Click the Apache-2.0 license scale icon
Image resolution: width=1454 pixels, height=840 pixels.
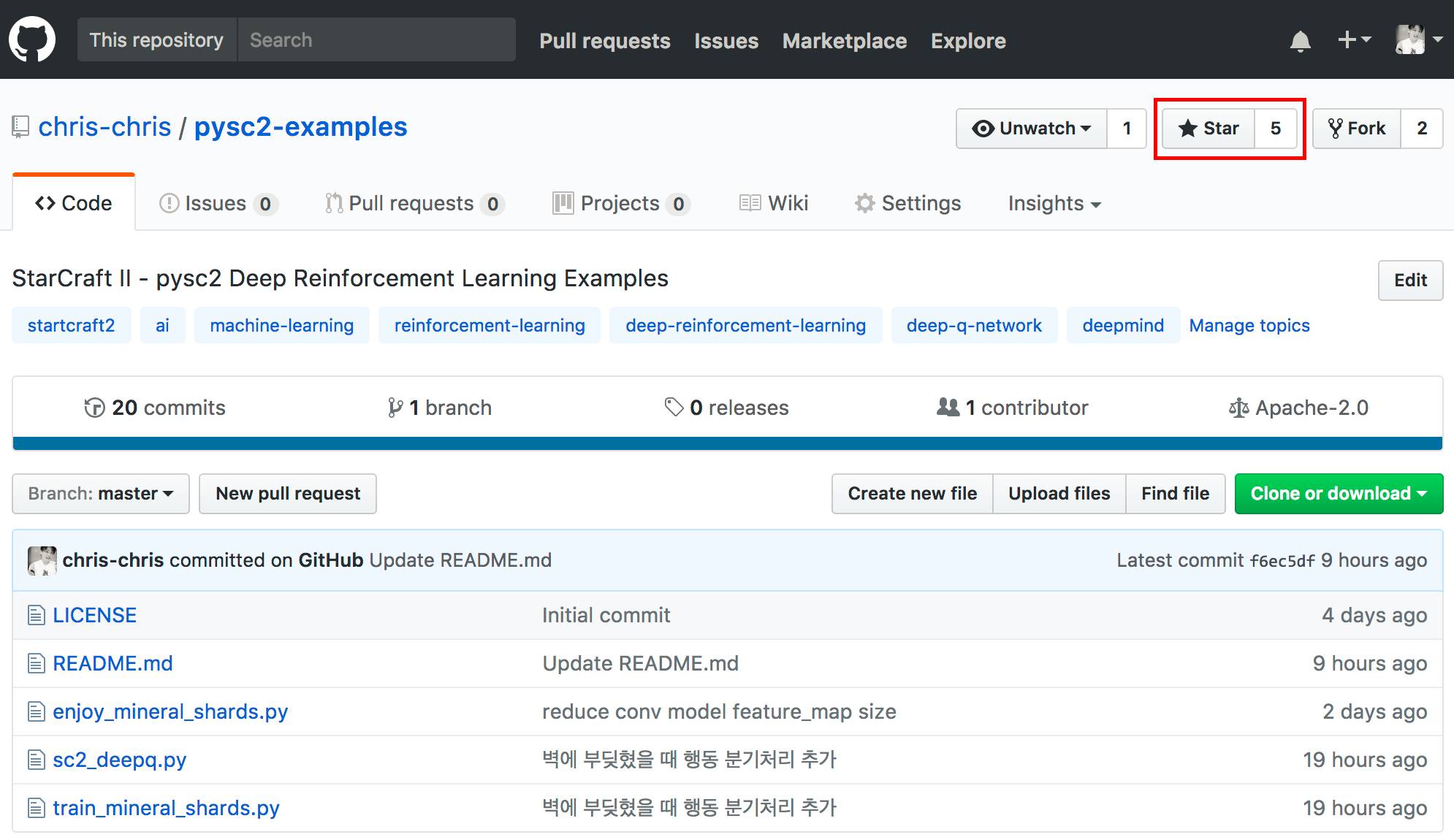(x=1238, y=408)
